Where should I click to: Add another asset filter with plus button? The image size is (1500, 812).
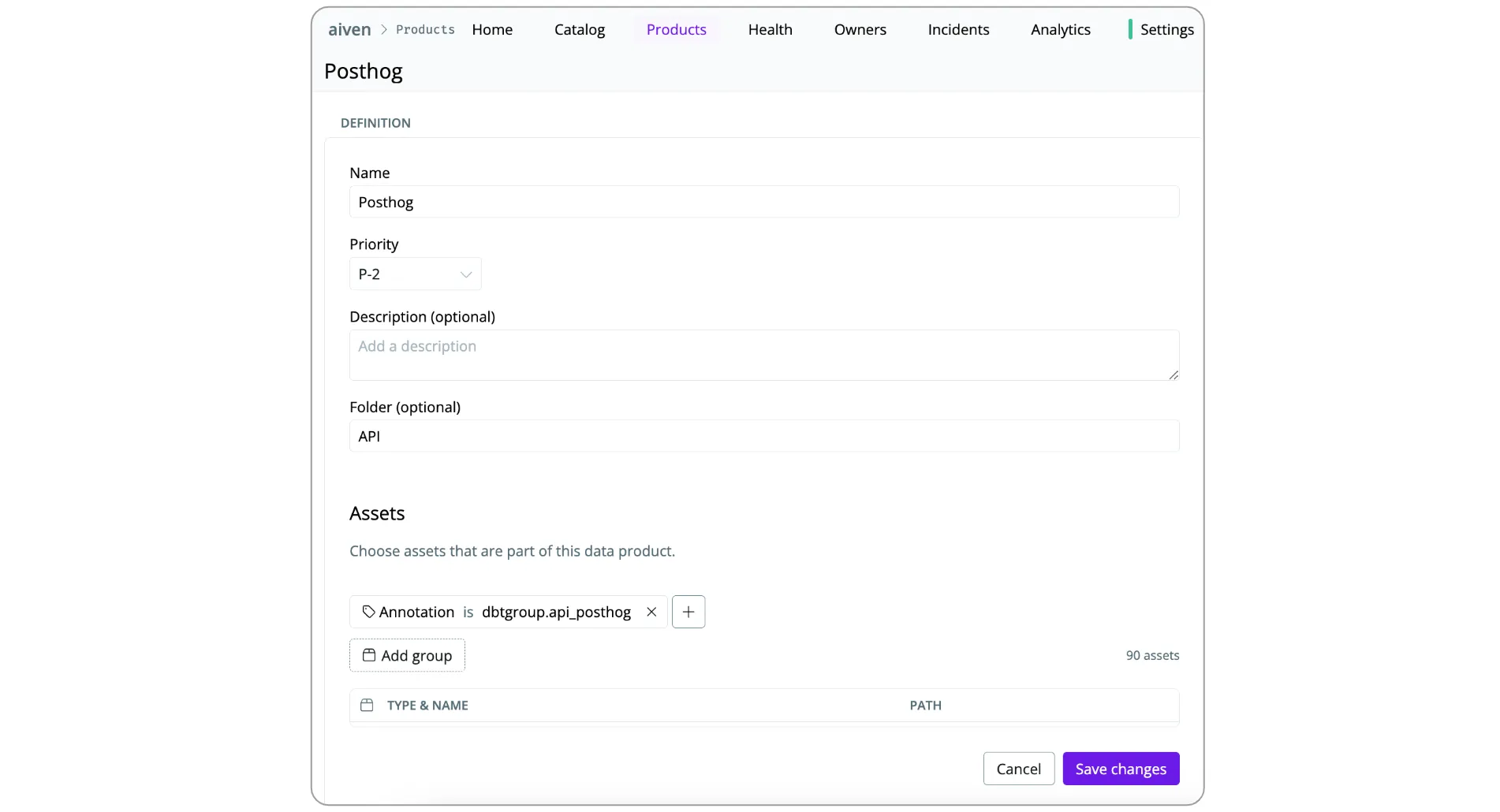pos(688,612)
